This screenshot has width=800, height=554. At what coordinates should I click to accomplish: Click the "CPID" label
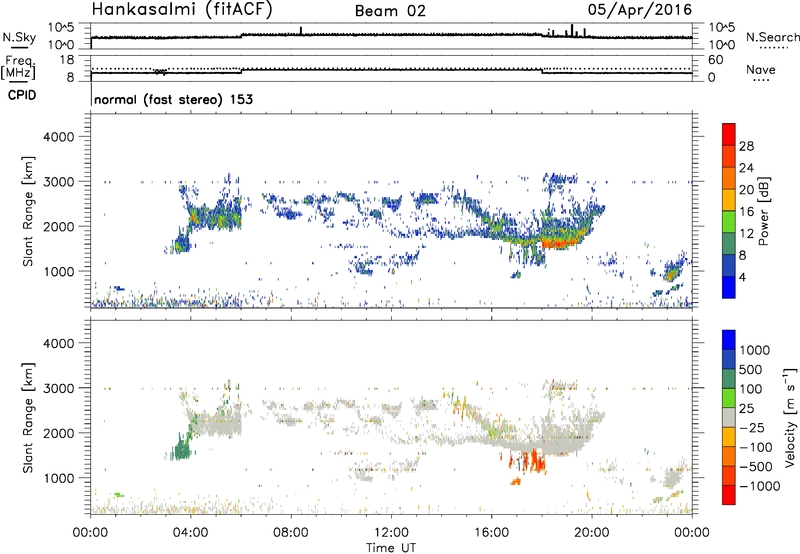(x=22, y=95)
